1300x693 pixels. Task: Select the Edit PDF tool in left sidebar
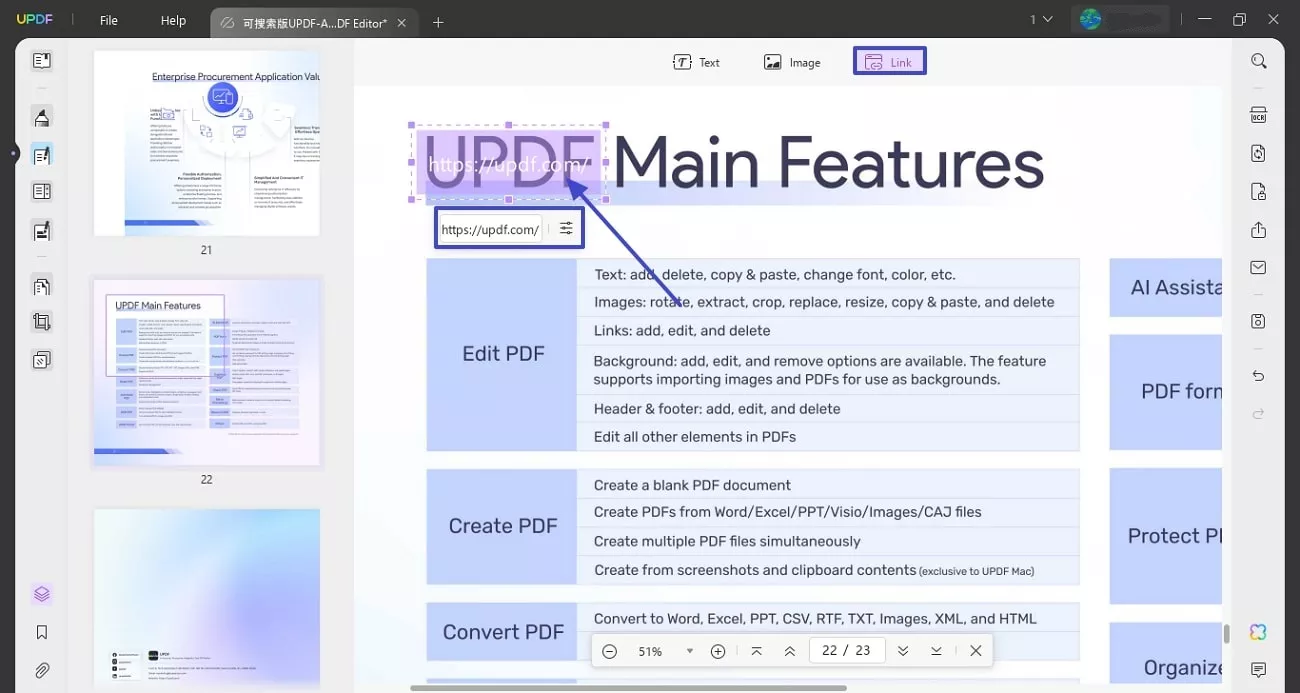click(41, 155)
